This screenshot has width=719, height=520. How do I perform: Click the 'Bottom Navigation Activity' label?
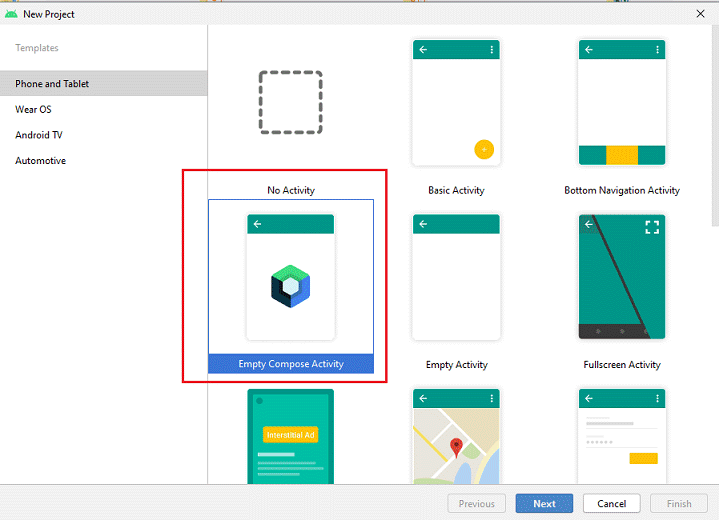(x=622, y=190)
